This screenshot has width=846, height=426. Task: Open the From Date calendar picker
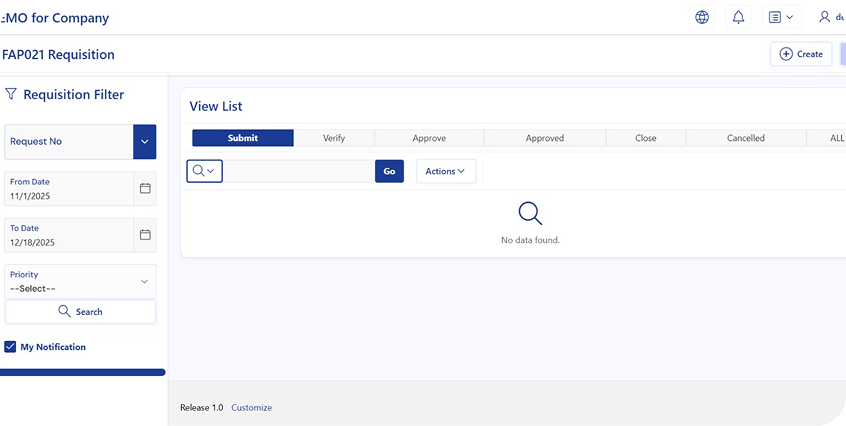pos(145,188)
